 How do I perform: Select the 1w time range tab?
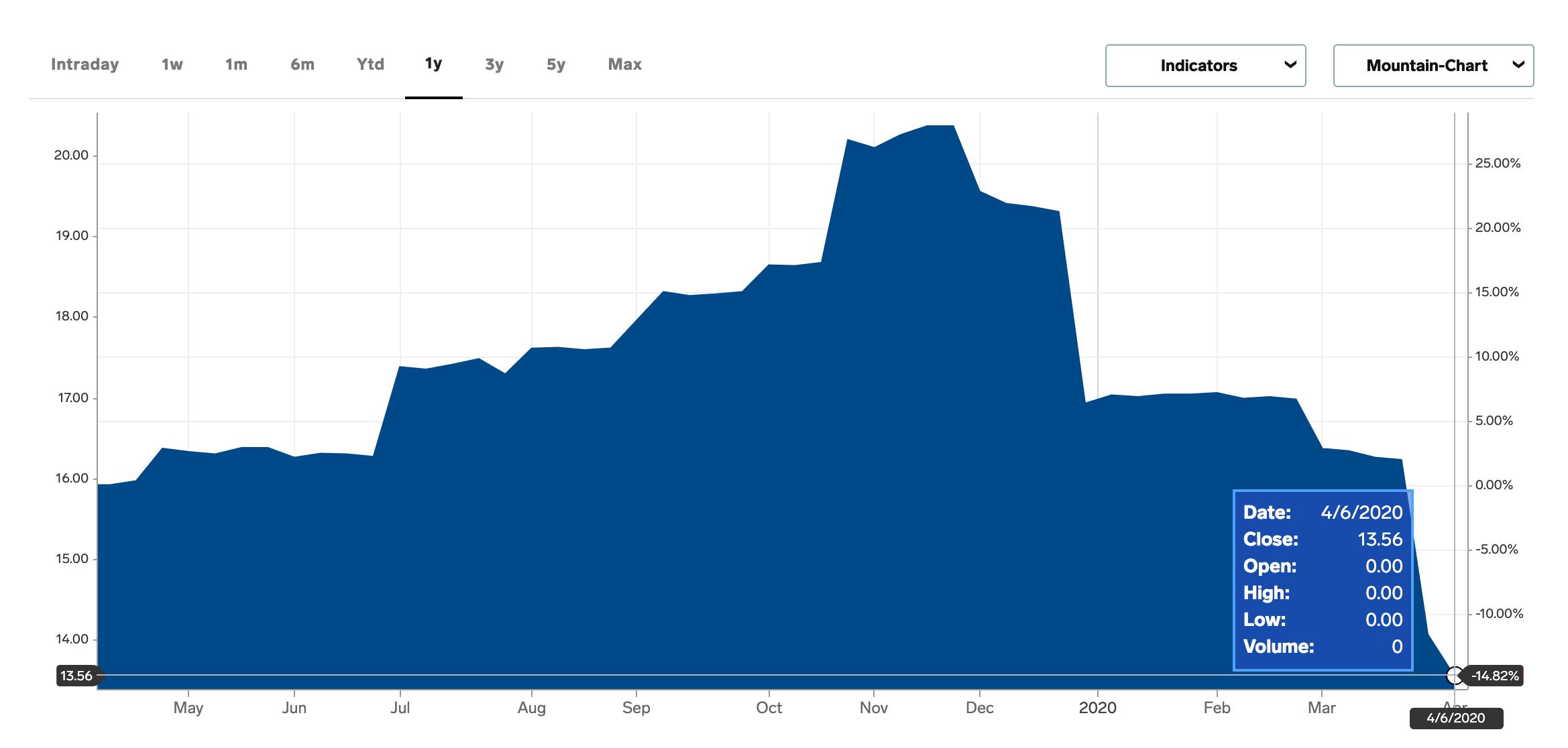coord(172,64)
